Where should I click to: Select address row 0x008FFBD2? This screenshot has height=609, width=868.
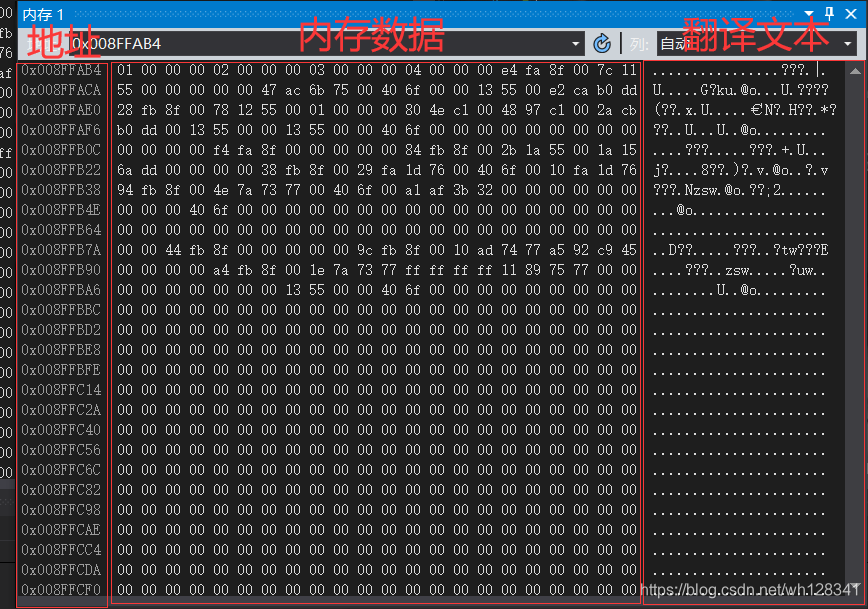pos(61,329)
